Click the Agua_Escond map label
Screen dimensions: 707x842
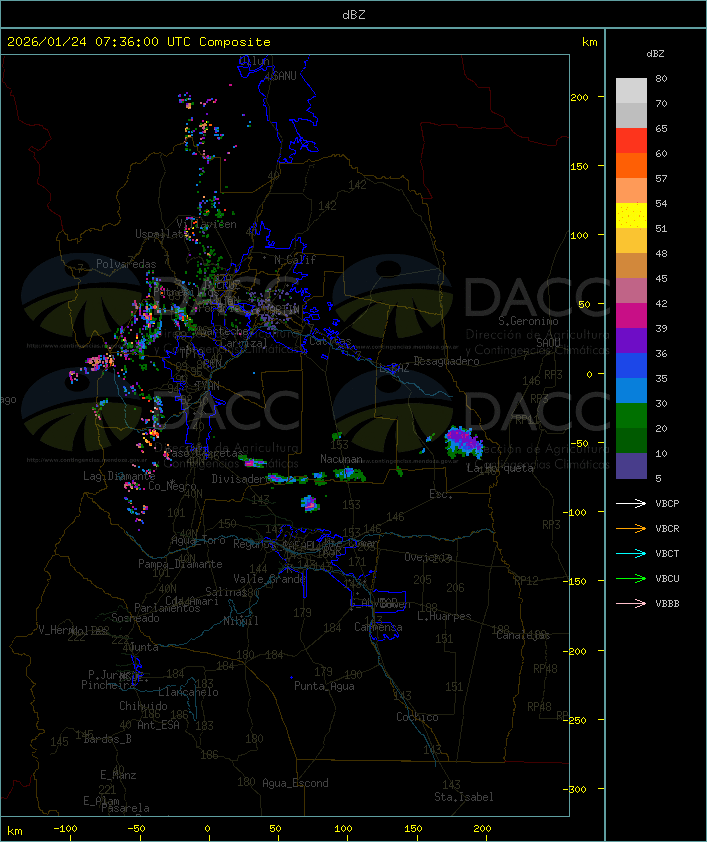tap(294, 783)
